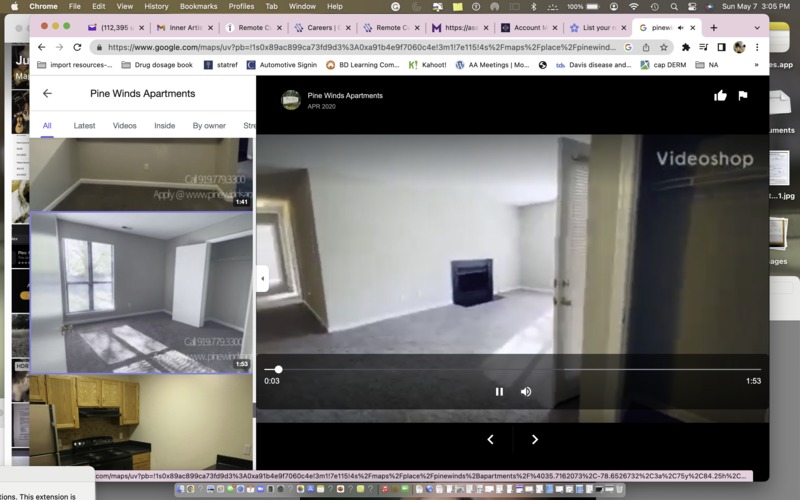Go back from Pine Winds Apartments photos
Viewport: 800px width, 500px height.
point(47,93)
